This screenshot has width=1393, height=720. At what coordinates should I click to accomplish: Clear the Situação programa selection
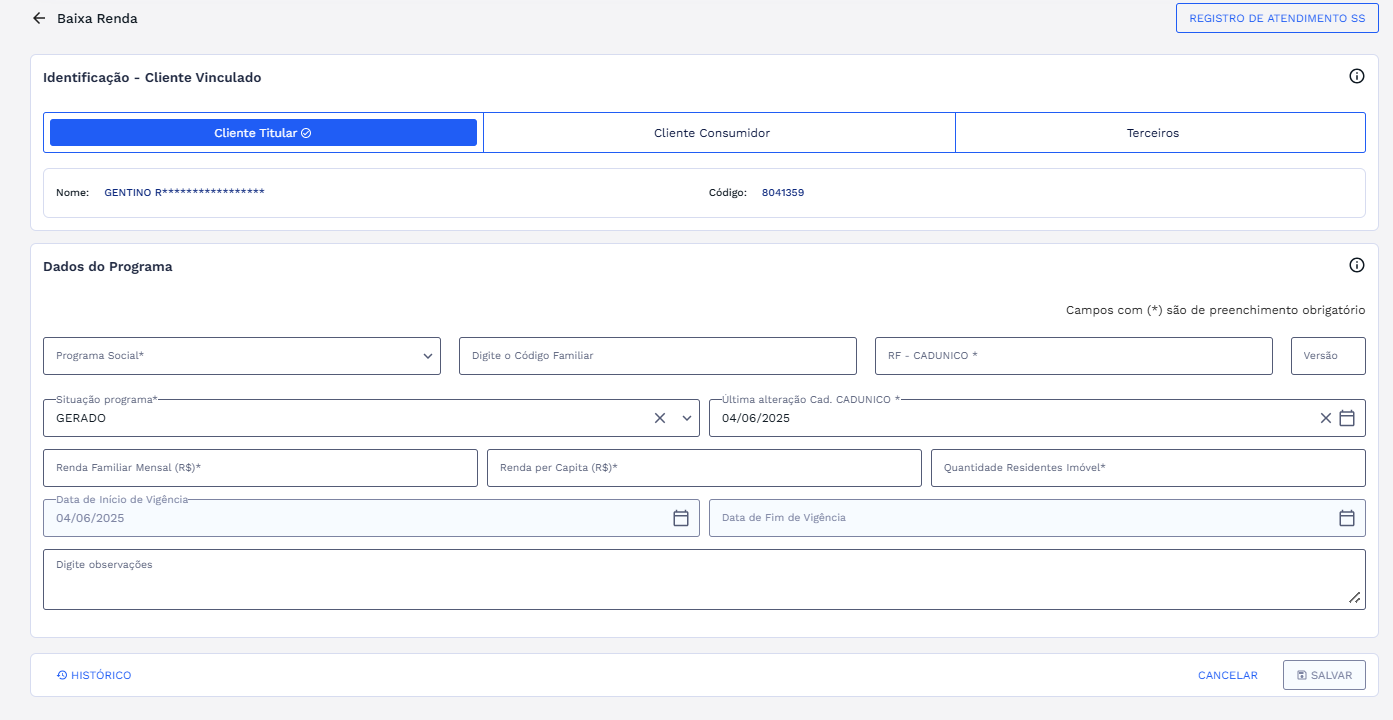pyautogui.click(x=660, y=418)
